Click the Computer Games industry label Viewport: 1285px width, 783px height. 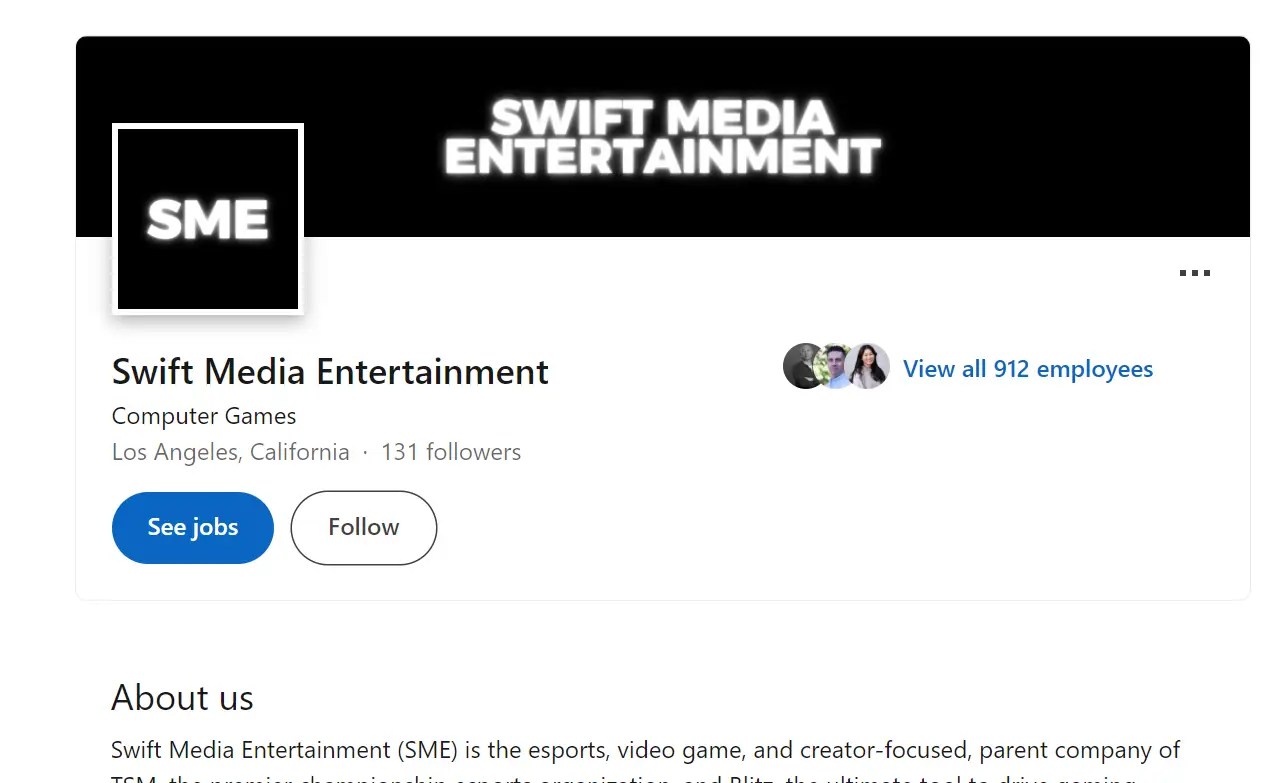(x=203, y=416)
